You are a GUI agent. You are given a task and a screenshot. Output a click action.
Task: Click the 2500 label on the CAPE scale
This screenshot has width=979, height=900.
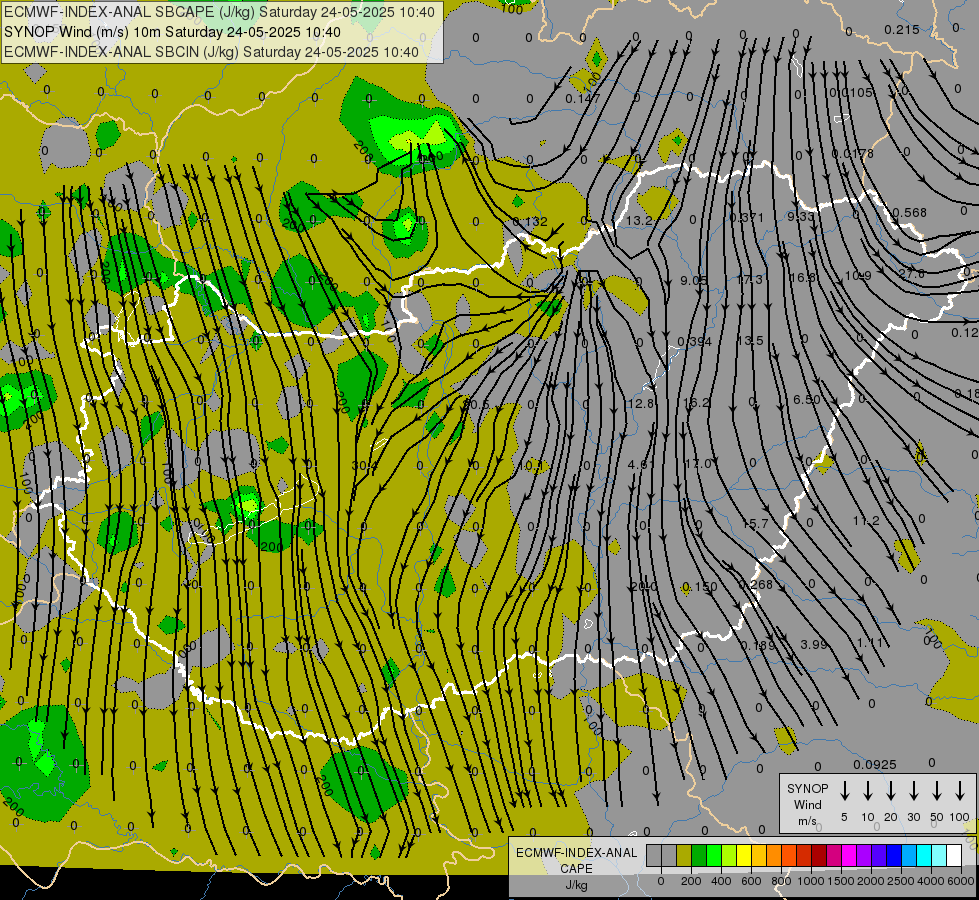[x=901, y=881]
